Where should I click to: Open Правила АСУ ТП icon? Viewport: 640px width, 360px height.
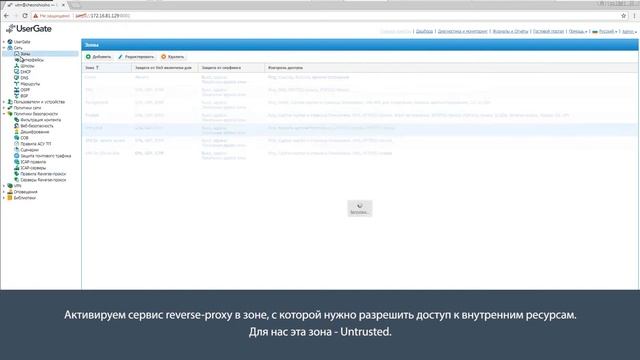coord(17,144)
